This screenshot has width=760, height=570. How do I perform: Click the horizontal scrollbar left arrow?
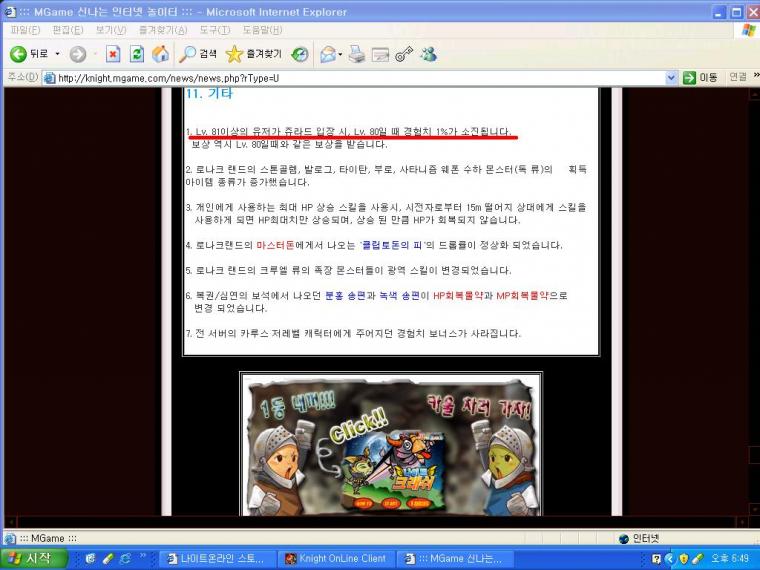(x=10, y=522)
